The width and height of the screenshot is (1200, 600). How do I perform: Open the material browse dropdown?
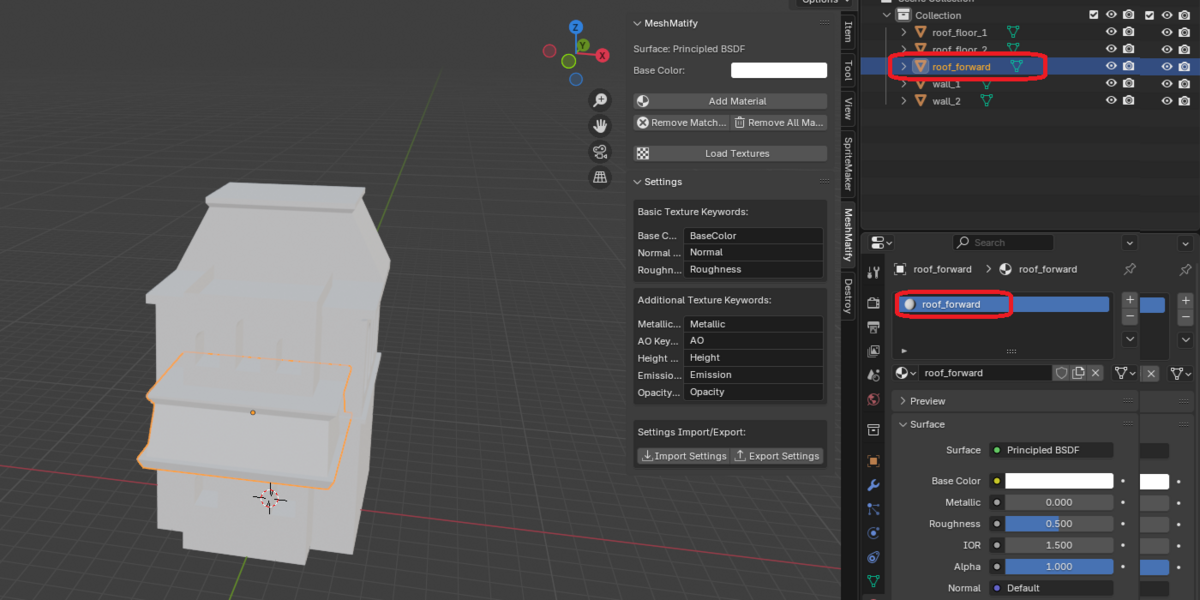906,373
